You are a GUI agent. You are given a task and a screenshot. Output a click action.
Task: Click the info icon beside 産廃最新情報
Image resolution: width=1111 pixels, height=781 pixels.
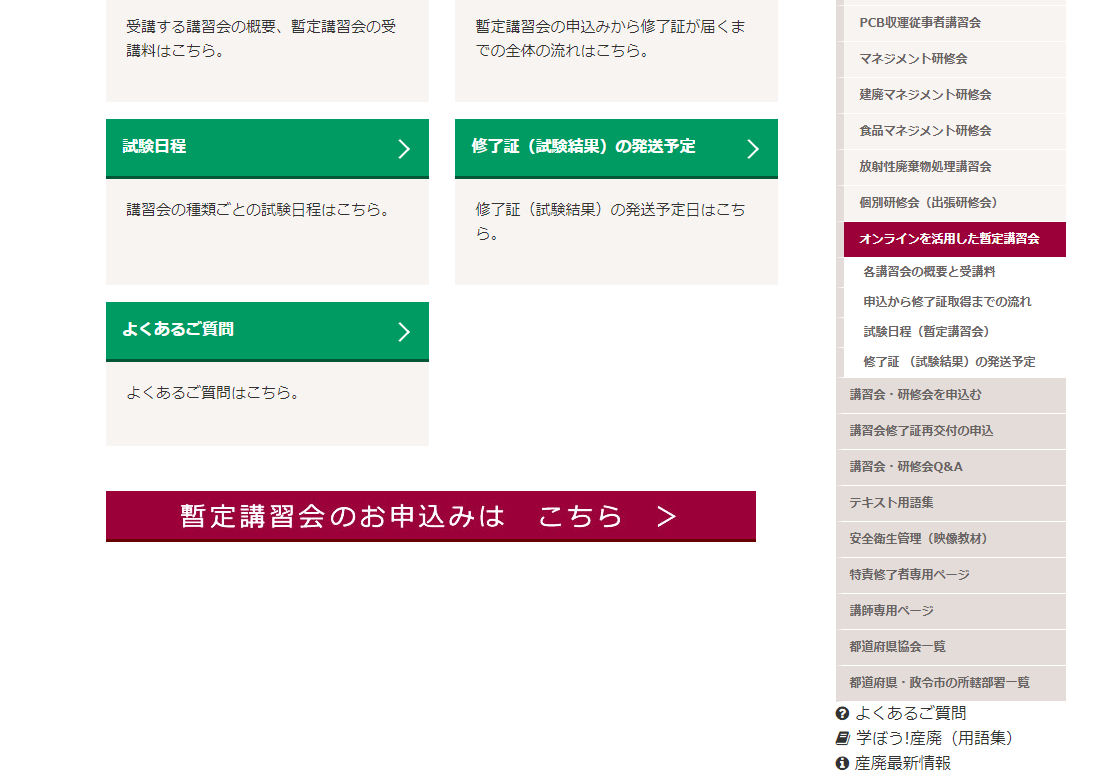tap(842, 764)
